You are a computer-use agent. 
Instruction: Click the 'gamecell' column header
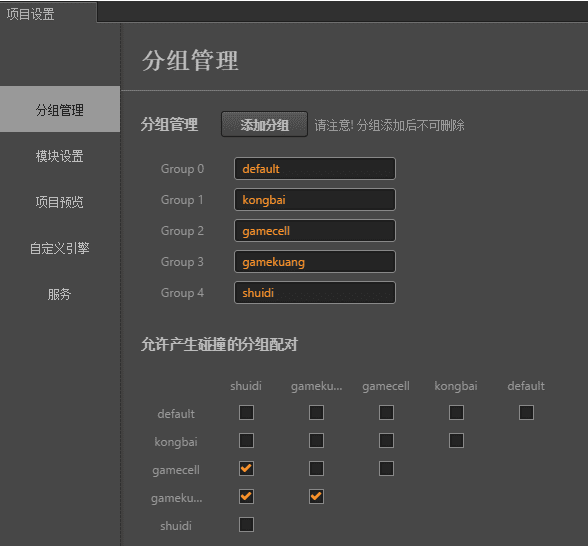click(x=386, y=386)
